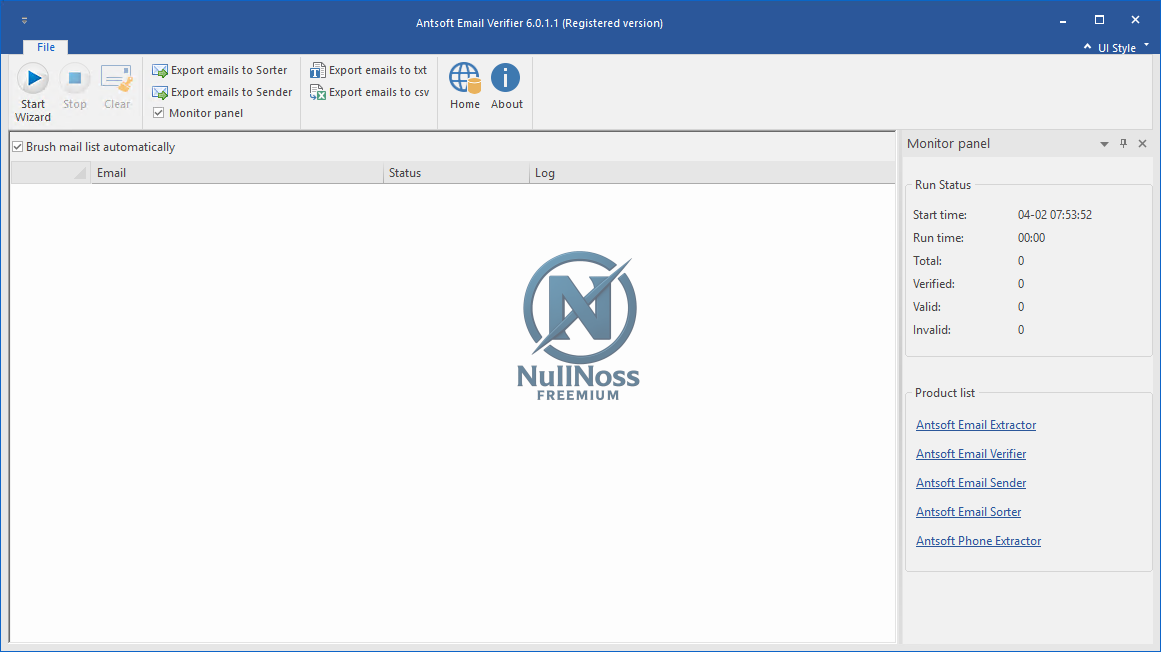Select the File ribbon tab
Viewport: 1161px width, 652px height.
pyautogui.click(x=46, y=47)
